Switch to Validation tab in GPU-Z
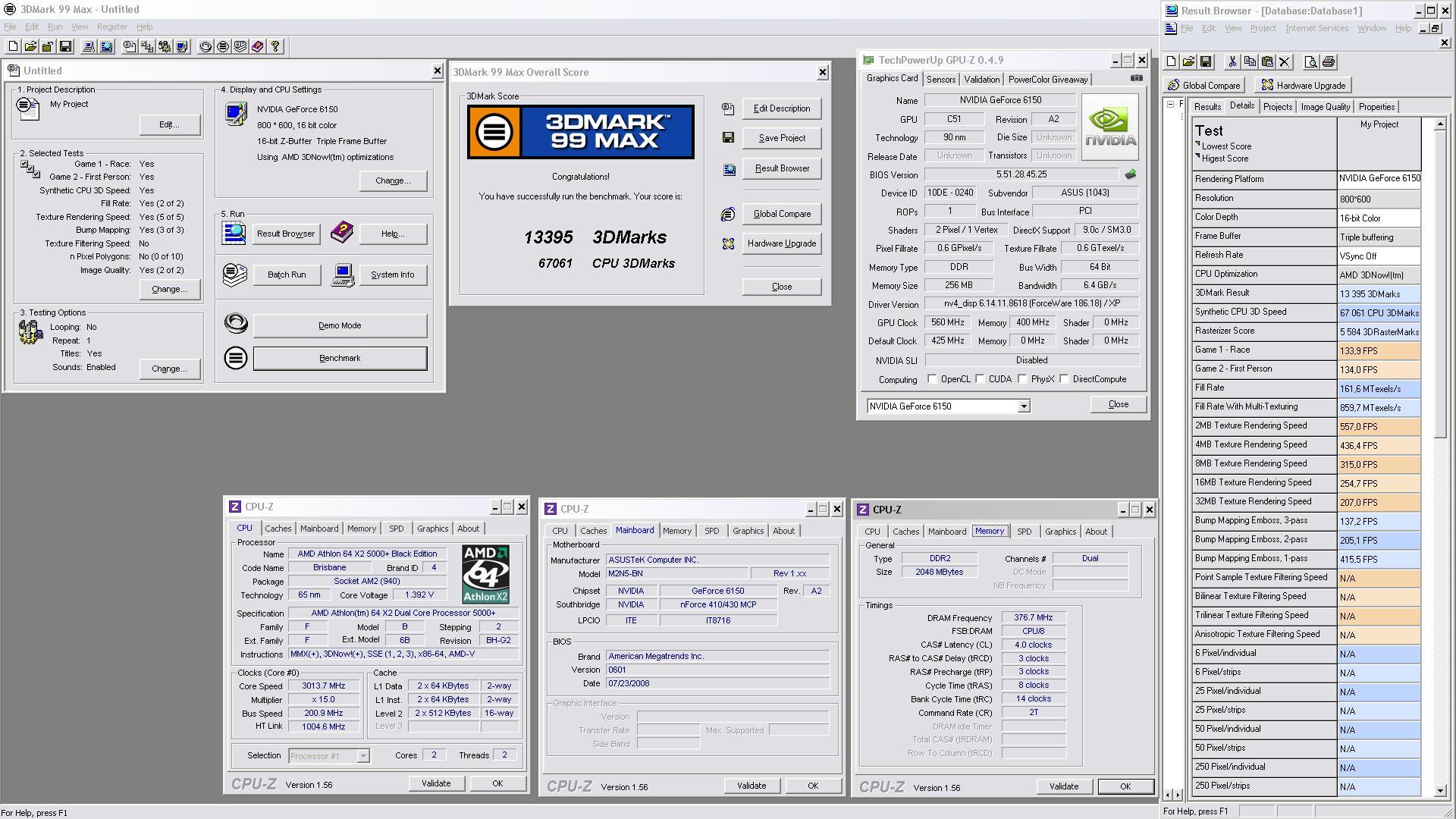This screenshot has width=1456, height=819. 981,80
